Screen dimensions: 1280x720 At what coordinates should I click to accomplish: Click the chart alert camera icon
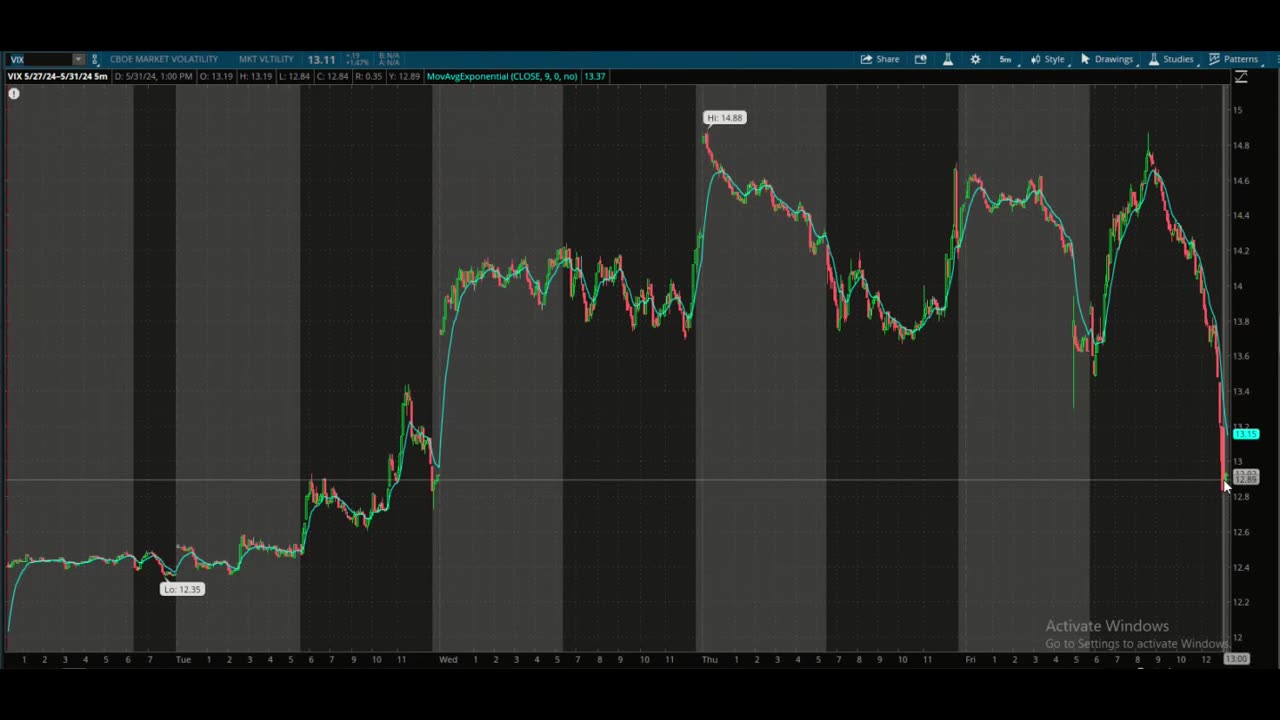921,59
